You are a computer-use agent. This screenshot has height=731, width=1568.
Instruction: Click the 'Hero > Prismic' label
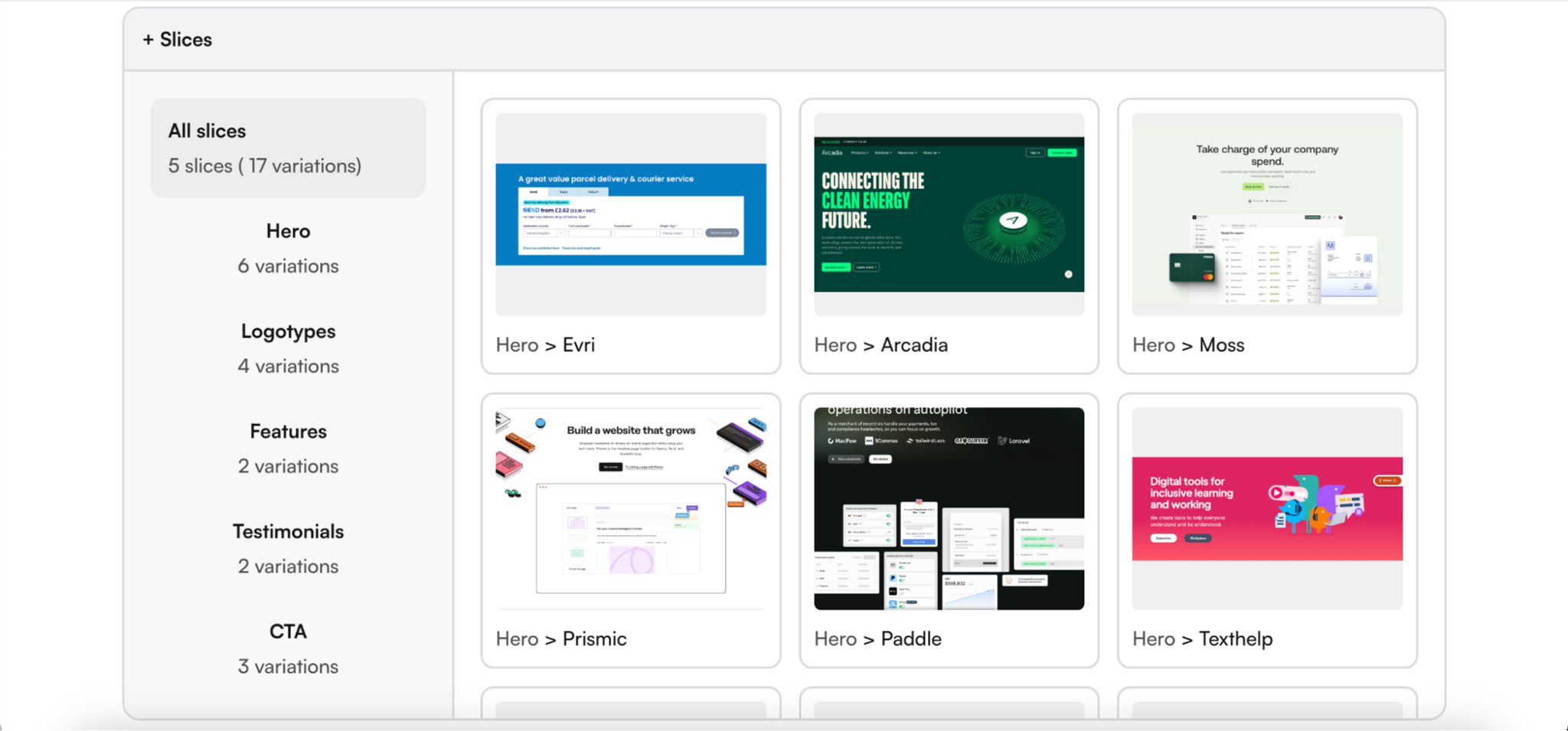tap(561, 639)
